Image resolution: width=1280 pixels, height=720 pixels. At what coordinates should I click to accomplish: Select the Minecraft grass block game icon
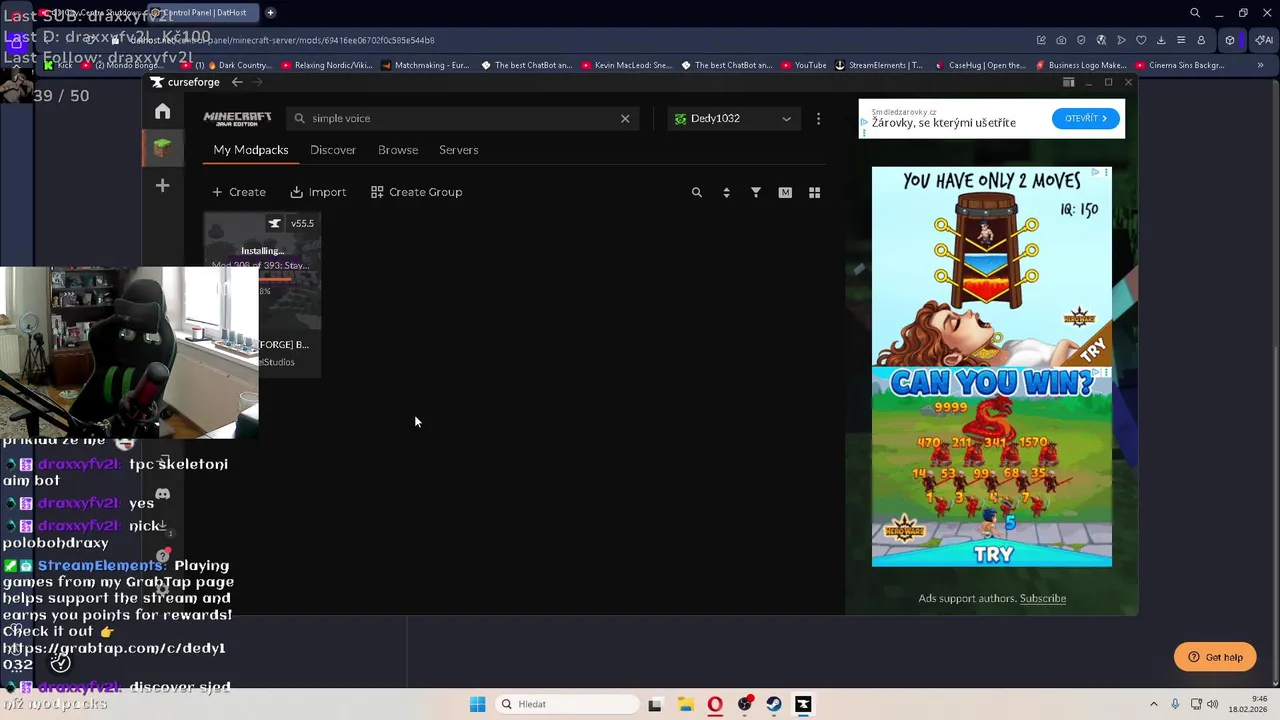(x=162, y=148)
